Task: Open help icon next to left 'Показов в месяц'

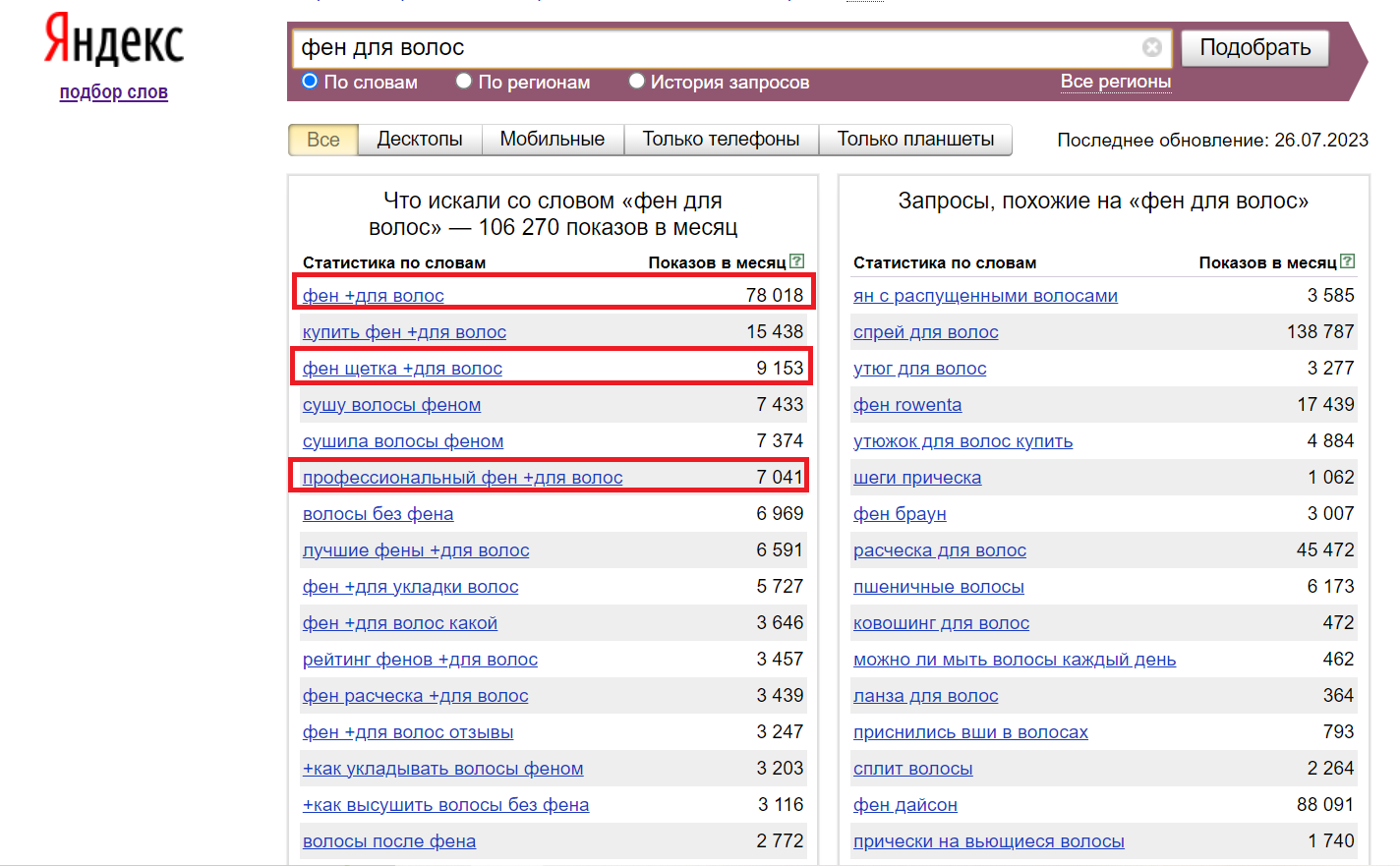Action: pyautogui.click(x=797, y=261)
